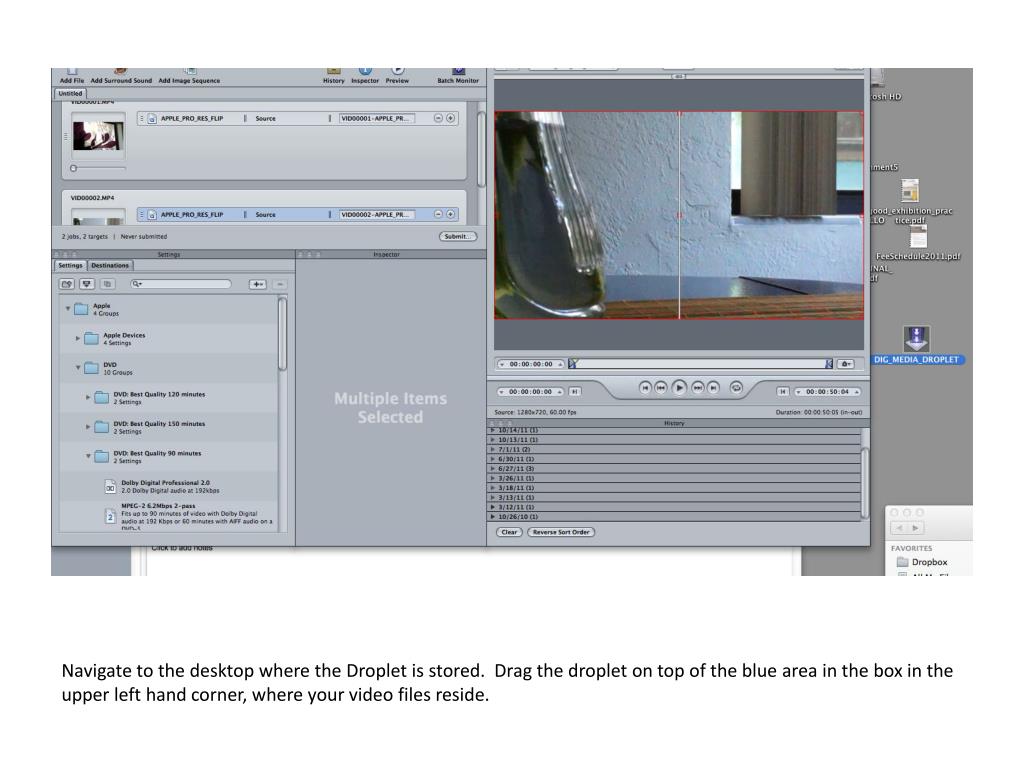Click Source destination in VID00001 target row

265,118
